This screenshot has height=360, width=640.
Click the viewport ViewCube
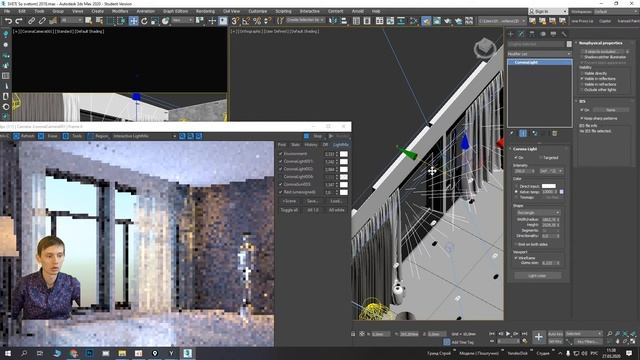point(484,49)
